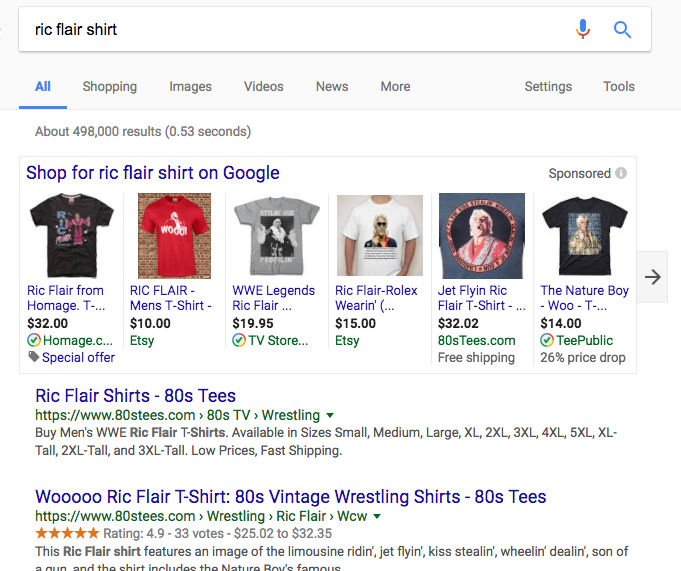Open the News tab
The image size is (681, 571).
click(x=332, y=86)
